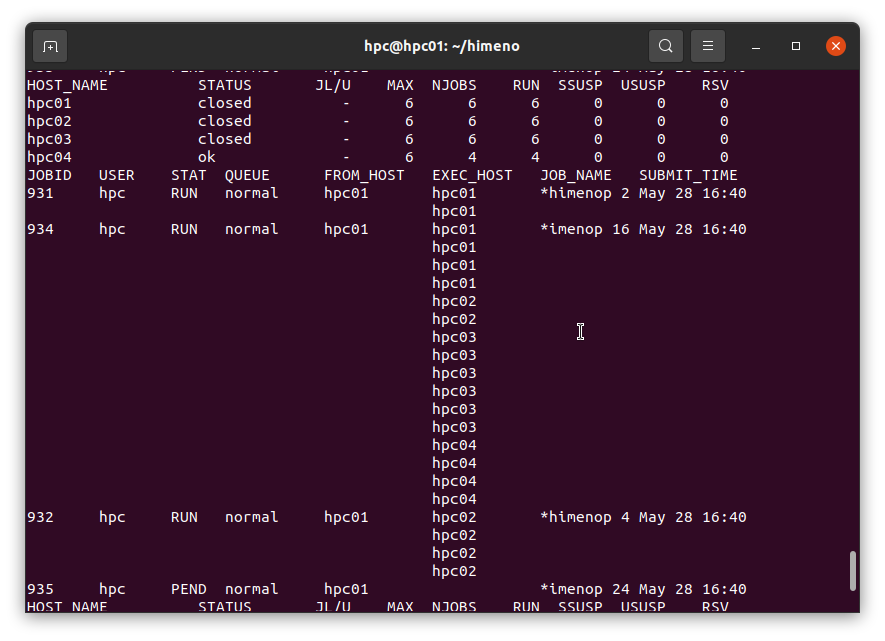The height and width of the screenshot is (641, 885).
Task: Click the JOB_NAME column header
Action: coord(576,175)
